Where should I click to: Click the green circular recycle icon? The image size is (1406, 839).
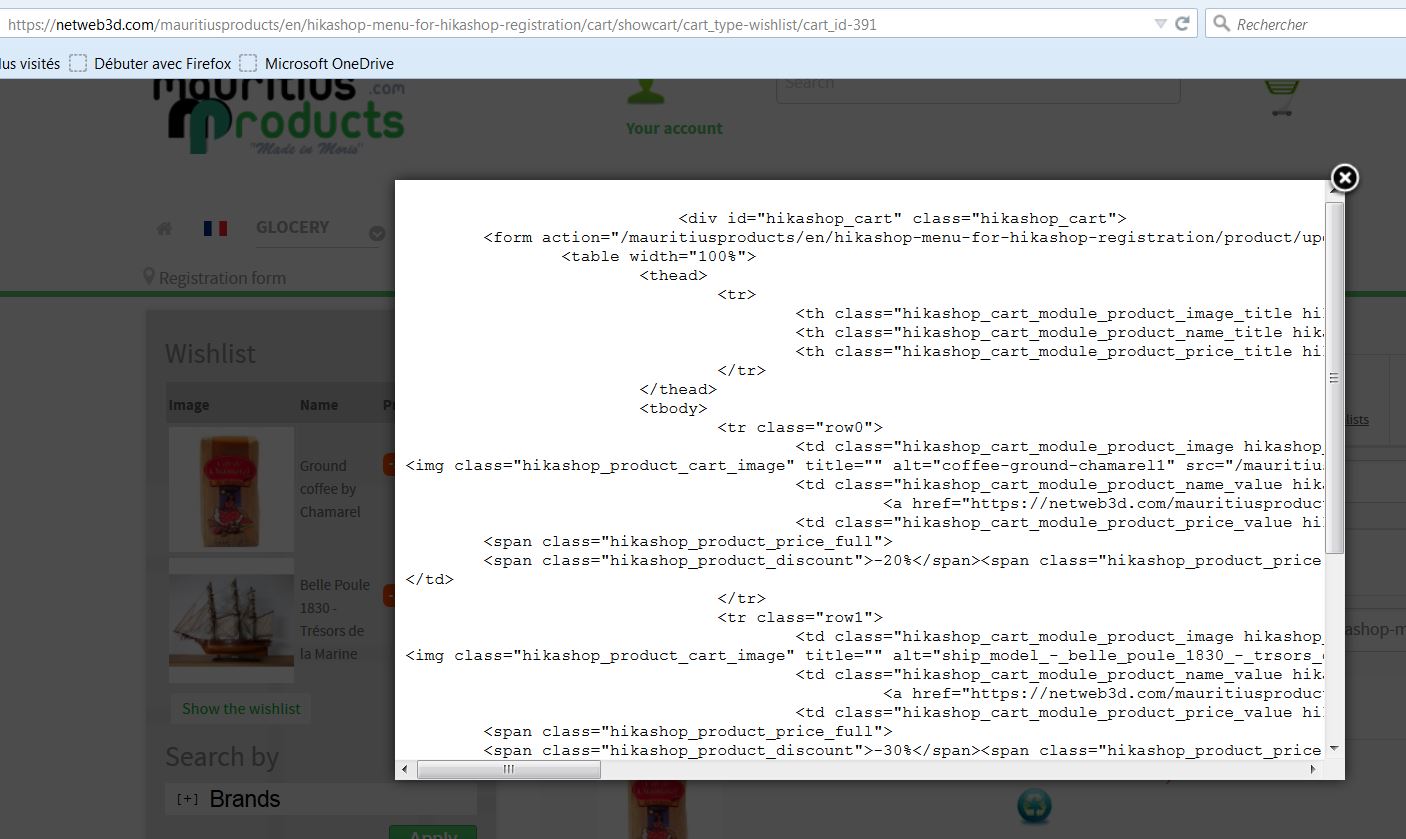tap(1034, 806)
